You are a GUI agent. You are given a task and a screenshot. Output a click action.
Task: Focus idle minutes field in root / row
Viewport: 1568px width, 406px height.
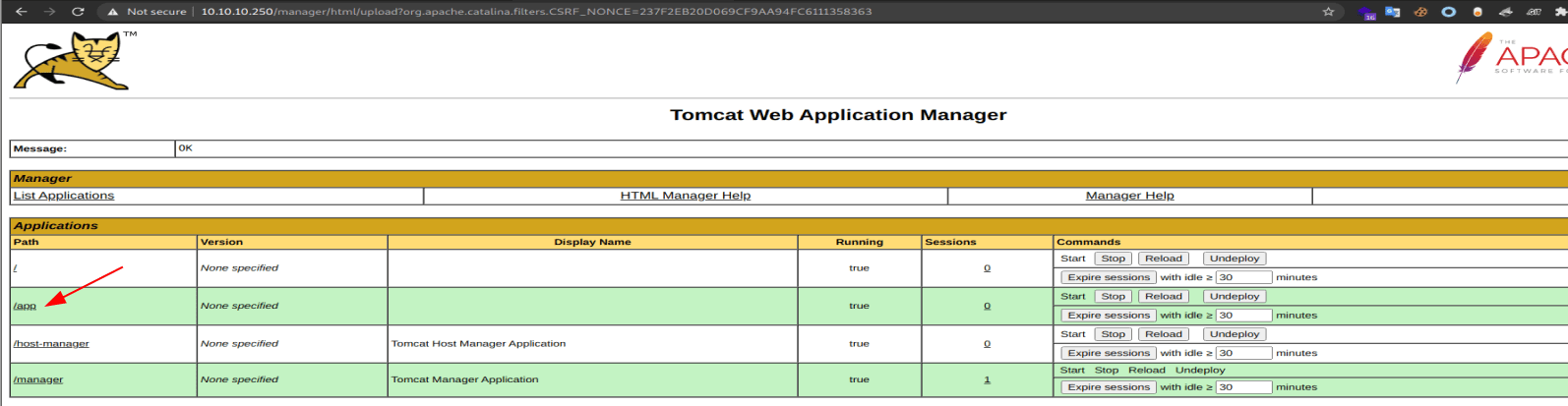pyautogui.click(x=1244, y=277)
